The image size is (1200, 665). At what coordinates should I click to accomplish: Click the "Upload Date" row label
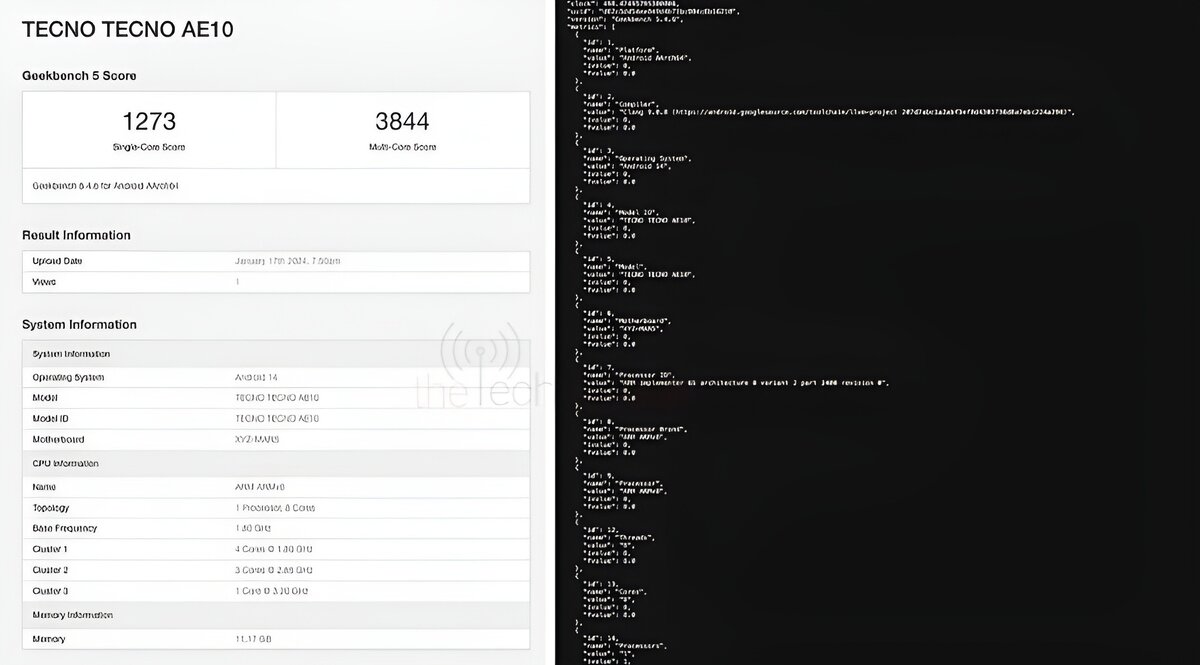57,261
